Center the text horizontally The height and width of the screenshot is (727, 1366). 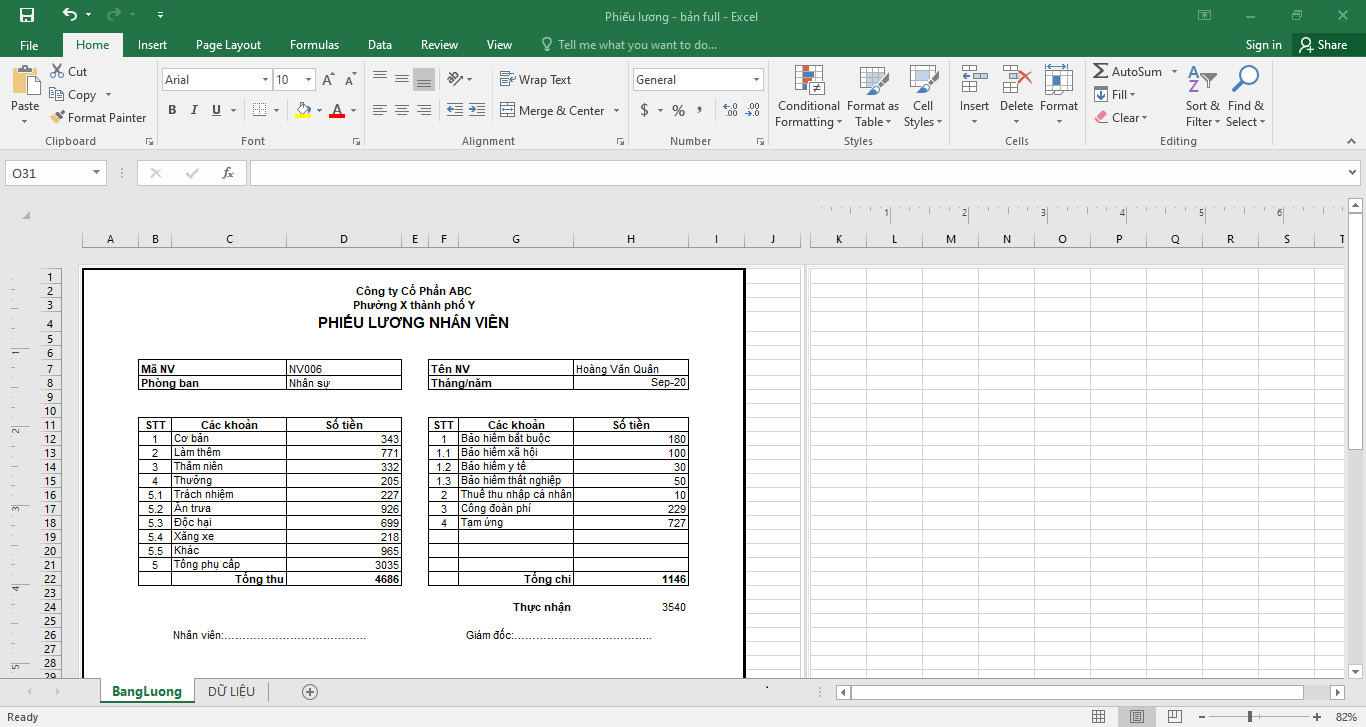click(402, 110)
